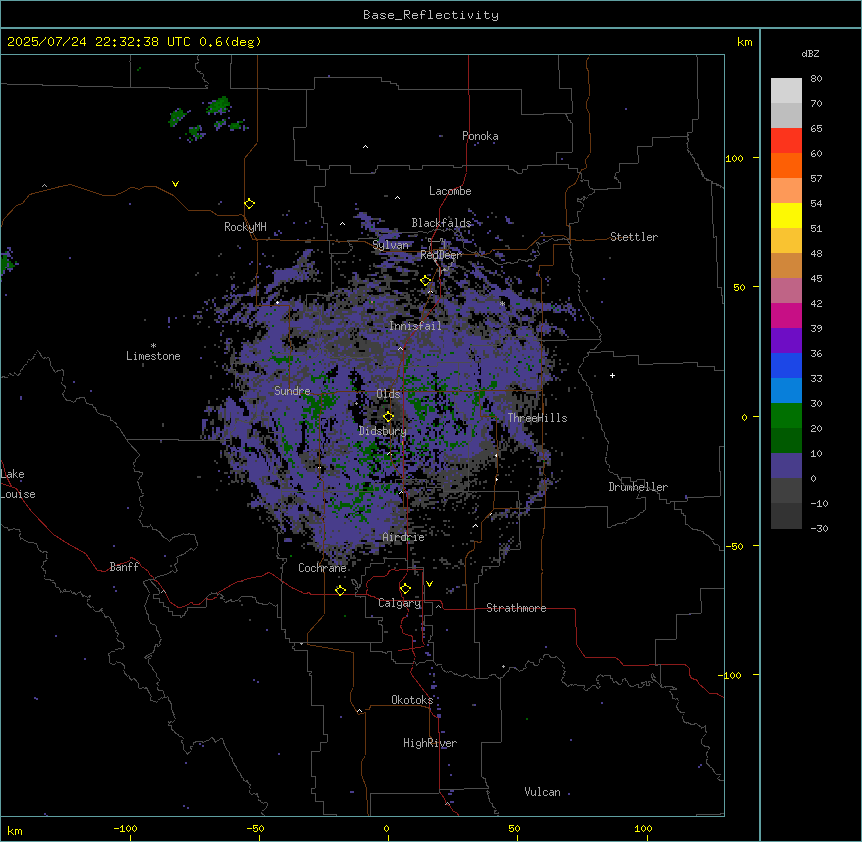Click the yellow diamond marker between Olds and Didsbury
The height and width of the screenshot is (842, 862).
pos(389,417)
